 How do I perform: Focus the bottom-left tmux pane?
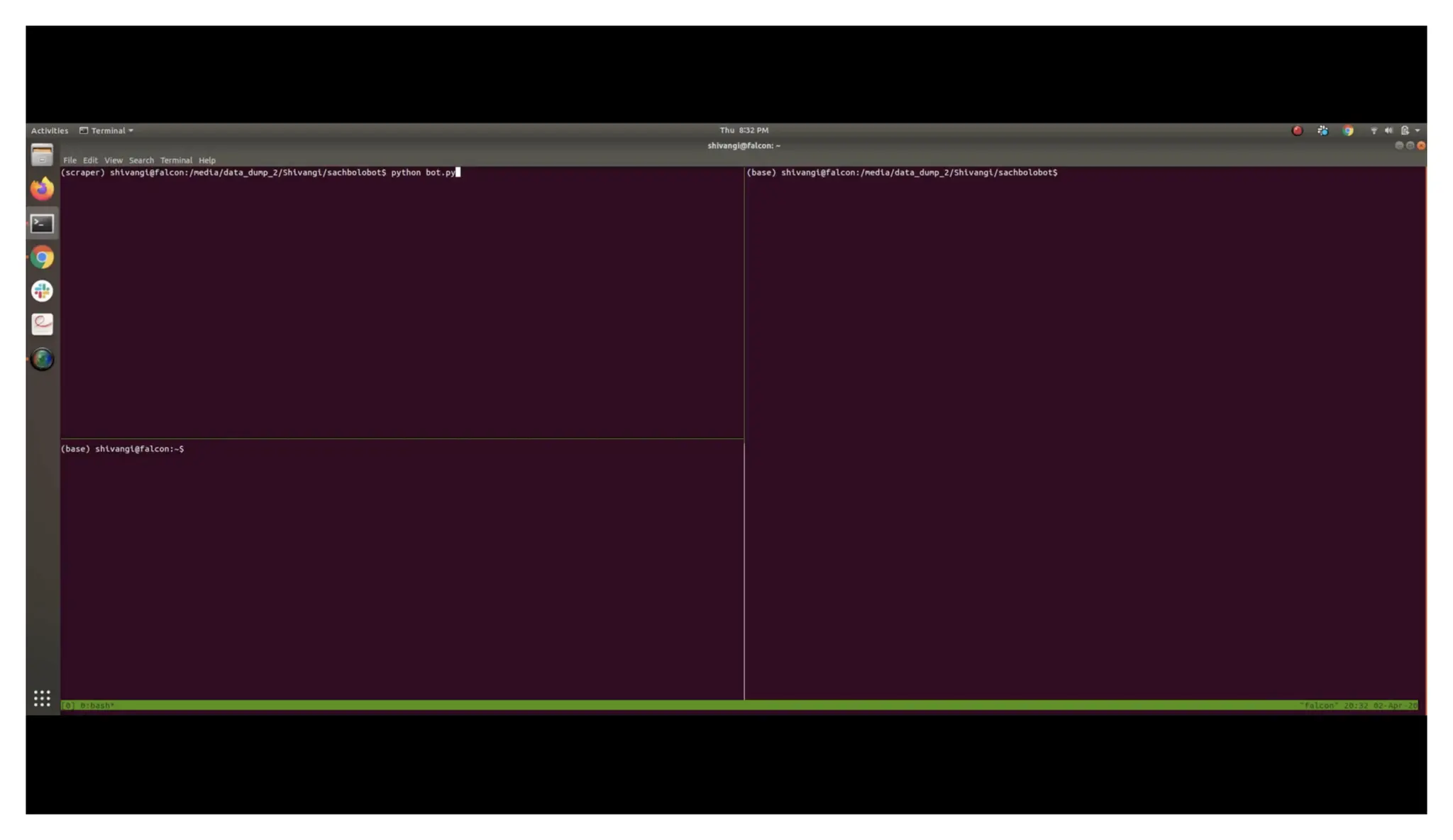pos(402,568)
